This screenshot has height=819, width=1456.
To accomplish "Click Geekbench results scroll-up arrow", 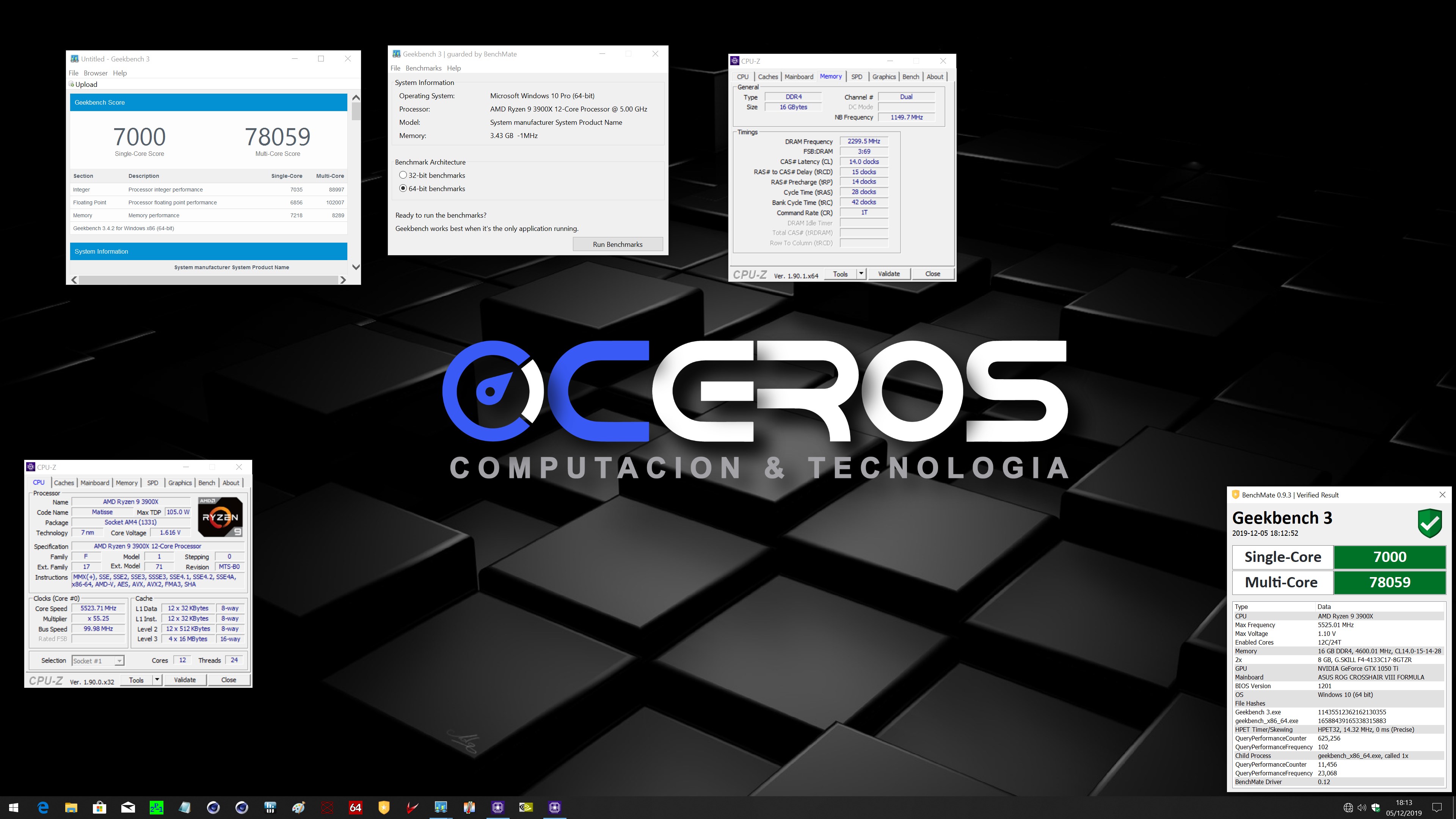I will pos(356,98).
